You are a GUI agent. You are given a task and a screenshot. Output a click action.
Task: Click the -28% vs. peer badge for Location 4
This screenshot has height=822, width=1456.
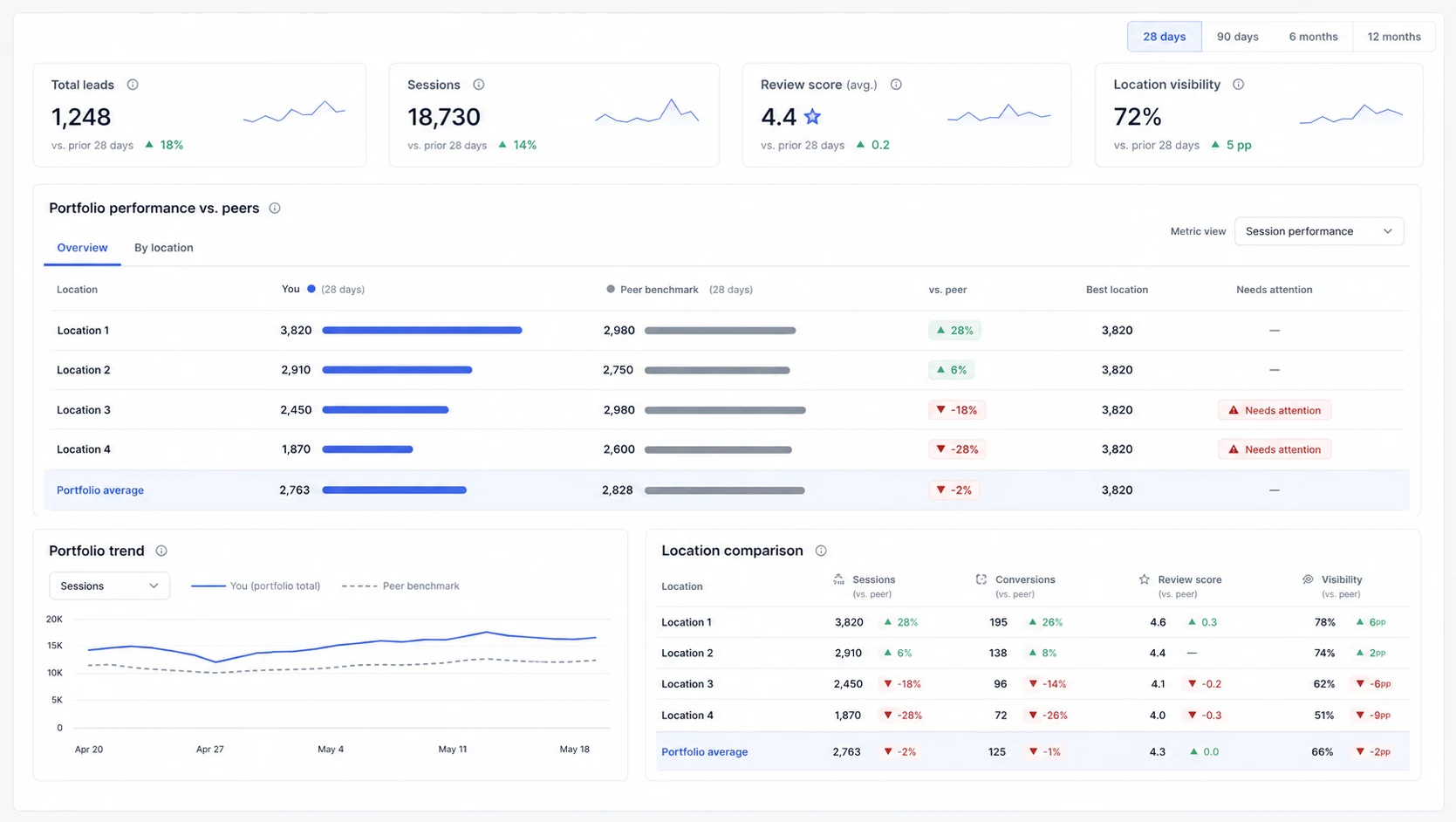coord(956,449)
